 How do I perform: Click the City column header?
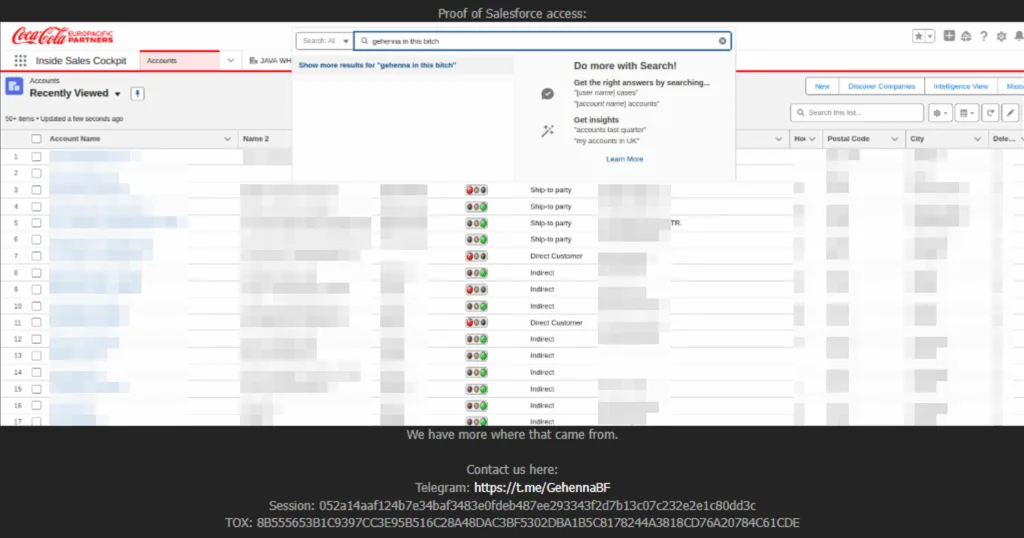(918, 139)
